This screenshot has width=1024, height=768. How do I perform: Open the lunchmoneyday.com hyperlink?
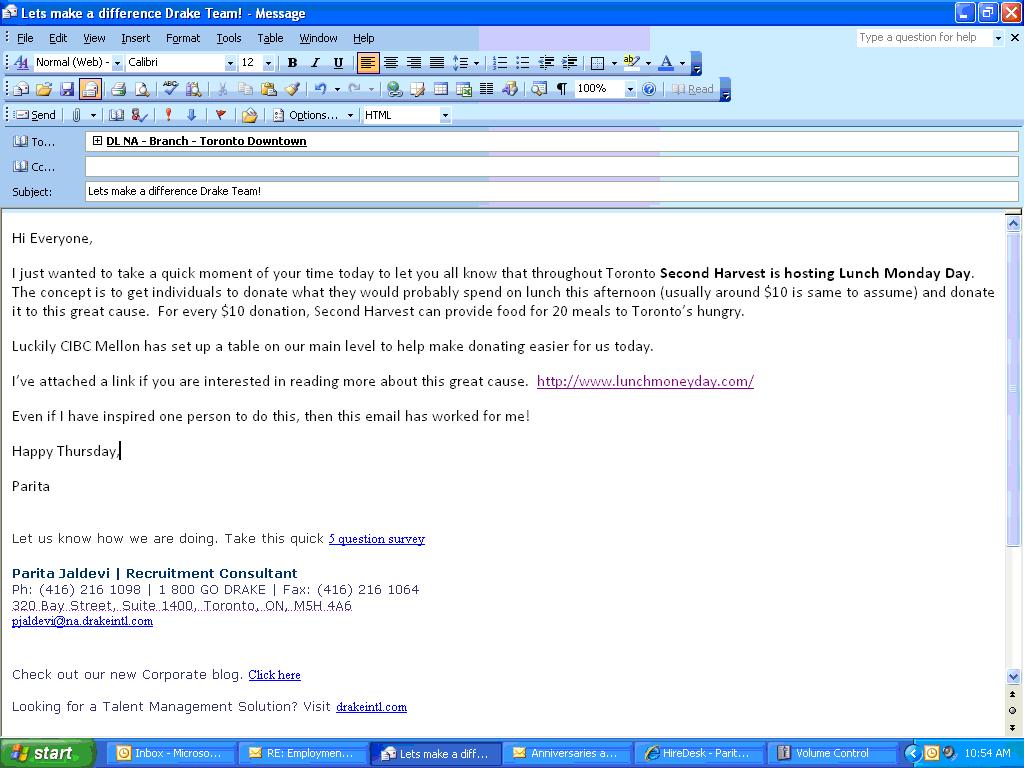click(x=645, y=381)
